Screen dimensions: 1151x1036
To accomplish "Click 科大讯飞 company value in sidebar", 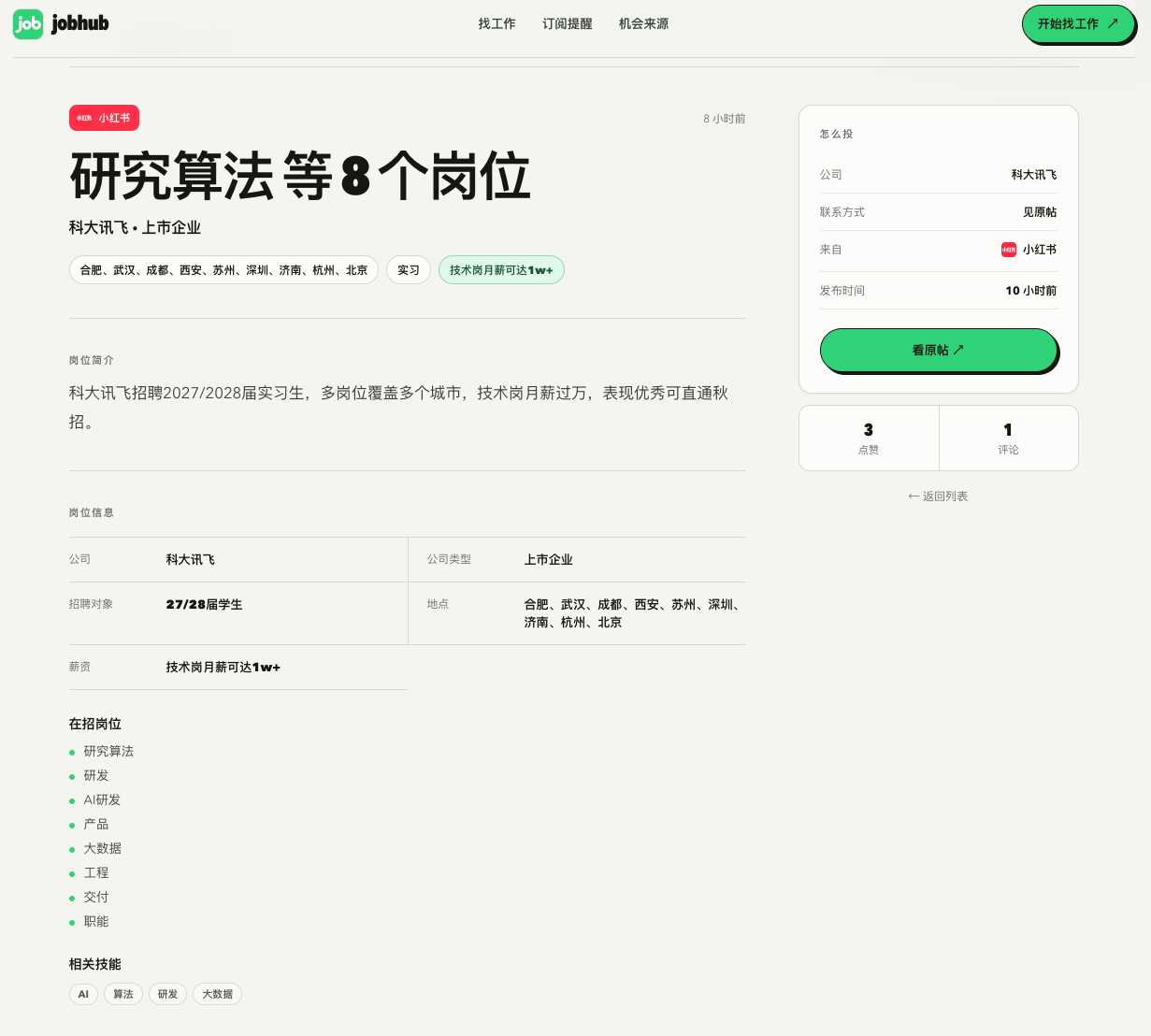I will tap(1034, 175).
